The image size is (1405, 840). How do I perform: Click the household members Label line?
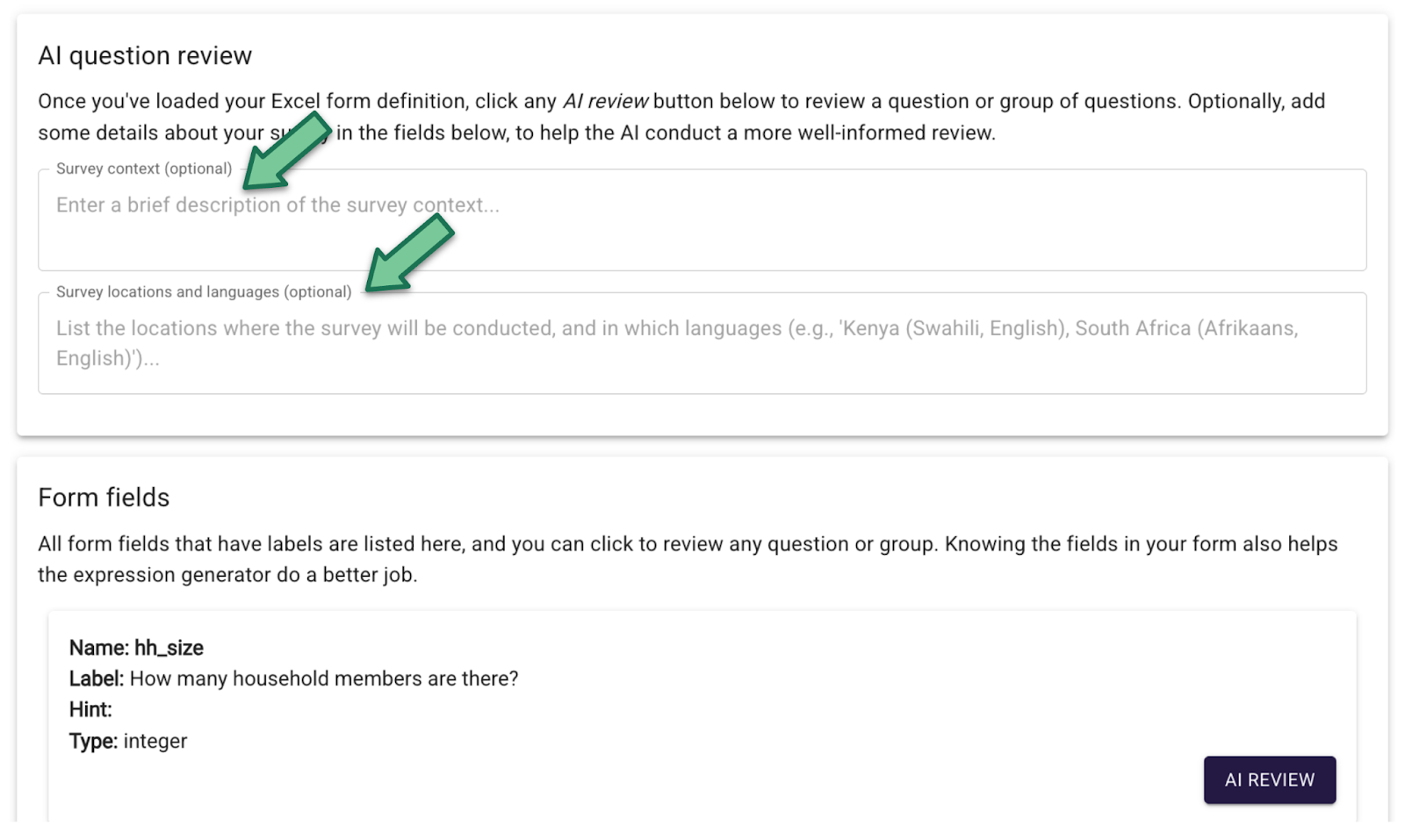293,678
